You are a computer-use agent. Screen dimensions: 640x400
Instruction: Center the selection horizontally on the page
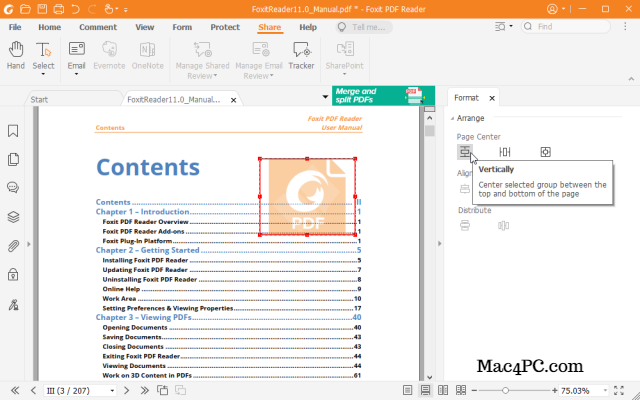point(505,152)
